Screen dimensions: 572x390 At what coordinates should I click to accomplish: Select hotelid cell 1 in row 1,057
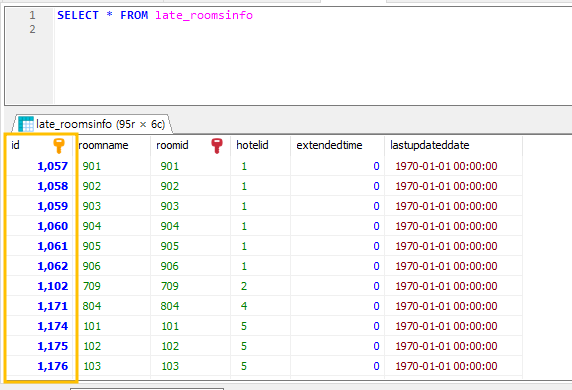click(x=260, y=166)
